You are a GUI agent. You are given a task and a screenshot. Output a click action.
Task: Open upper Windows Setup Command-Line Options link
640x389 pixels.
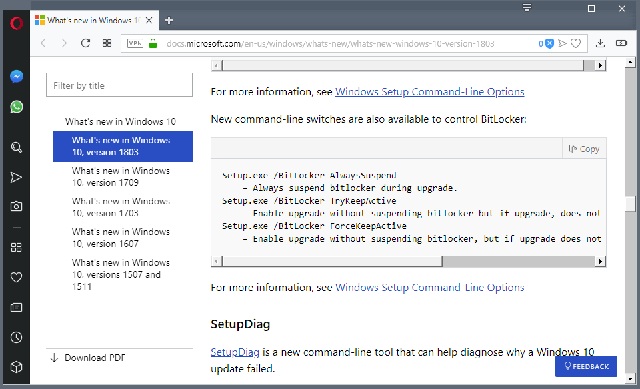[x=429, y=91]
